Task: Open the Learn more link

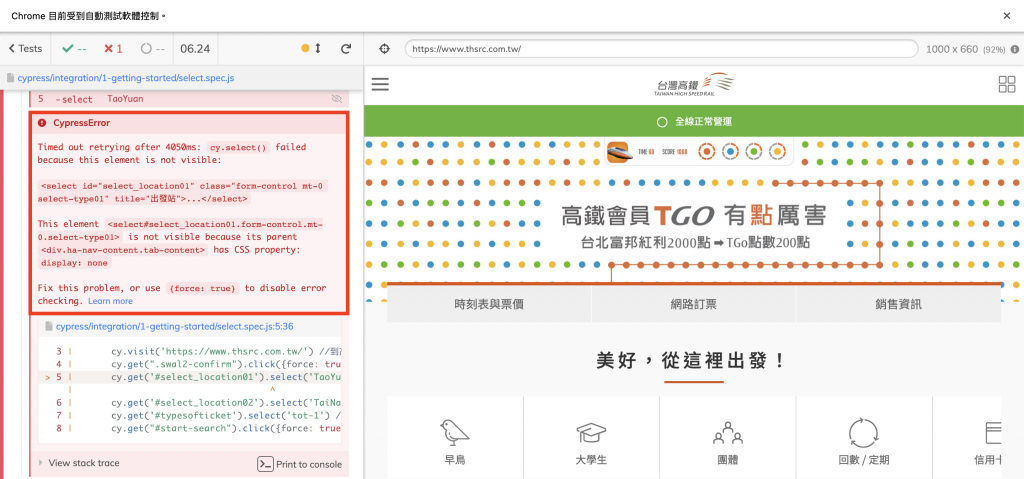Action: (110, 301)
